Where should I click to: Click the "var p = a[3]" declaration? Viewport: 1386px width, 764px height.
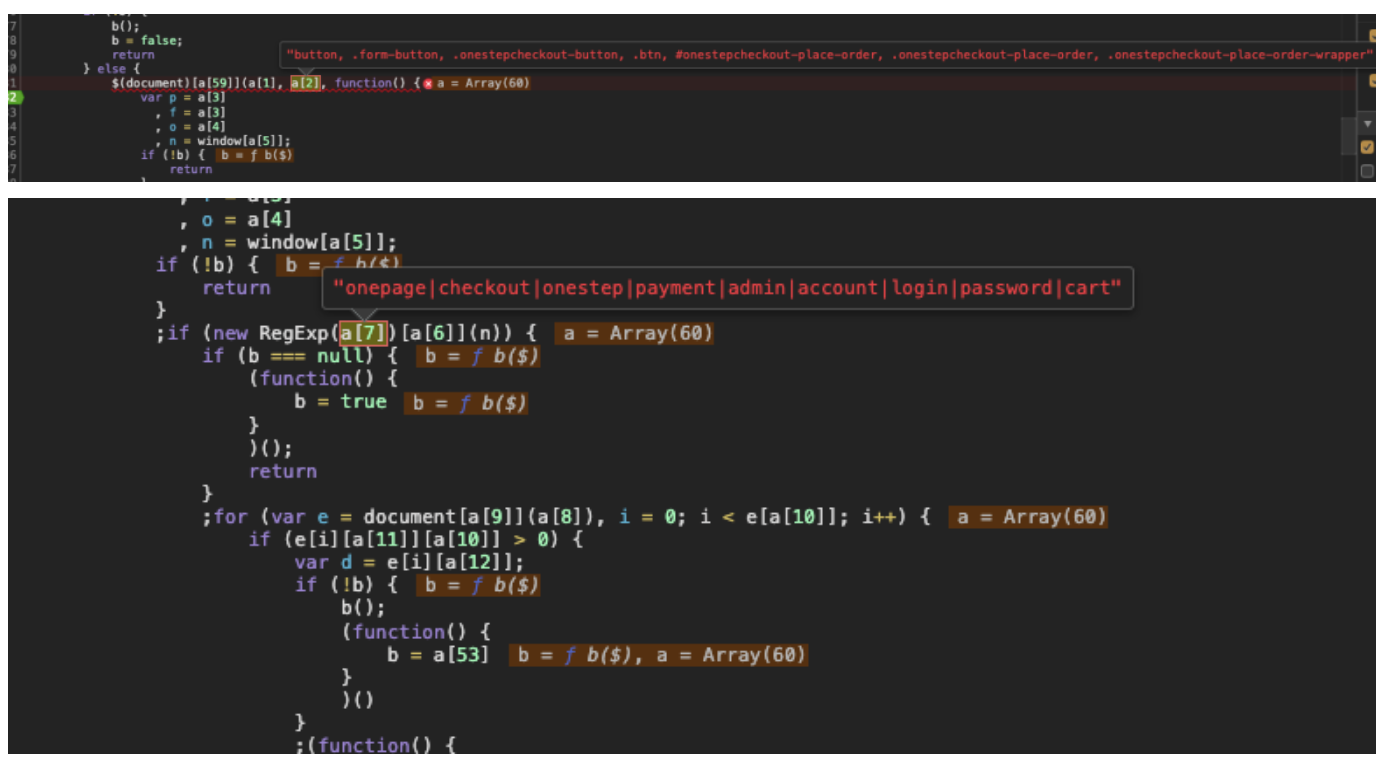click(183, 98)
